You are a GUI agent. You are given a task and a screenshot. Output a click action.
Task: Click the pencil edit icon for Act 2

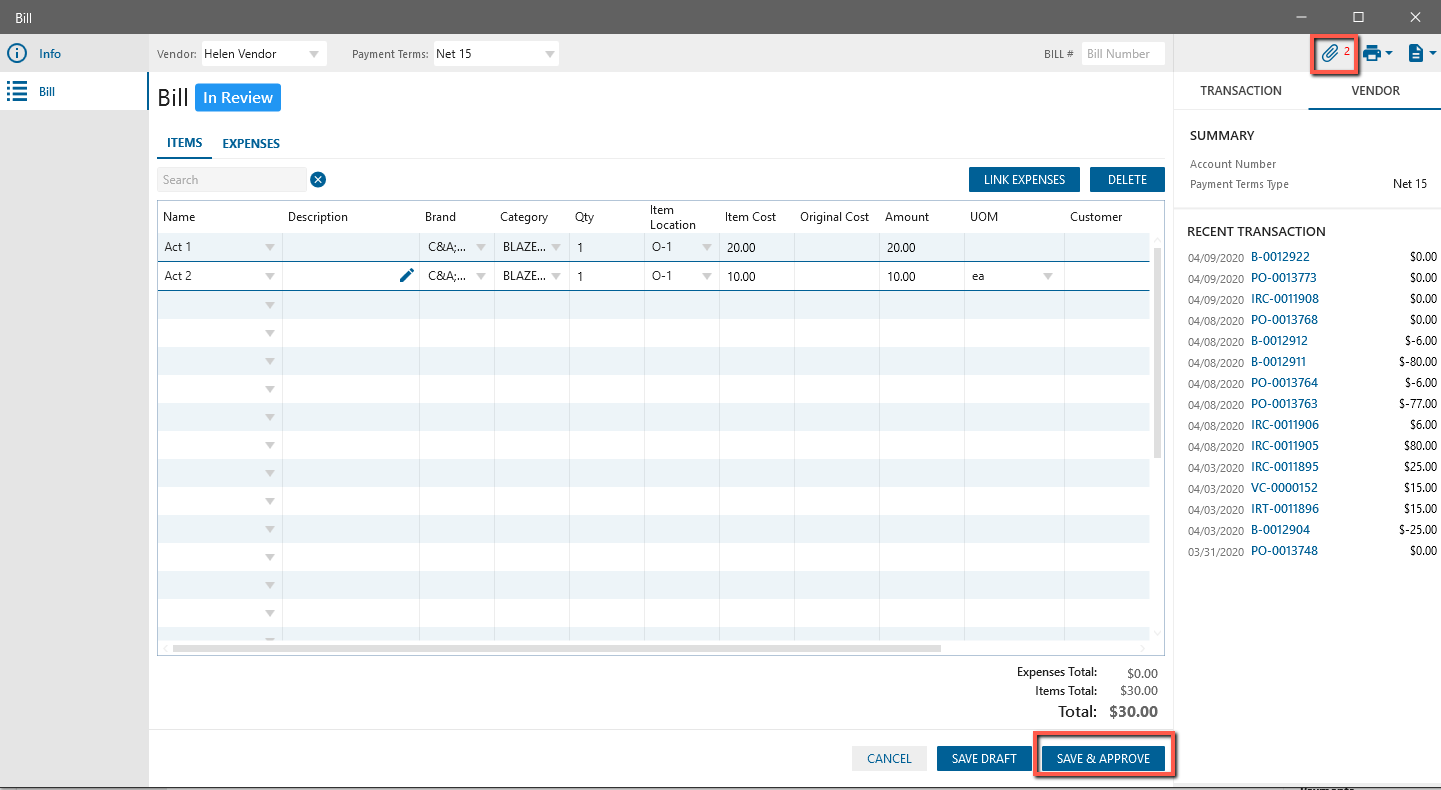[406, 276]
